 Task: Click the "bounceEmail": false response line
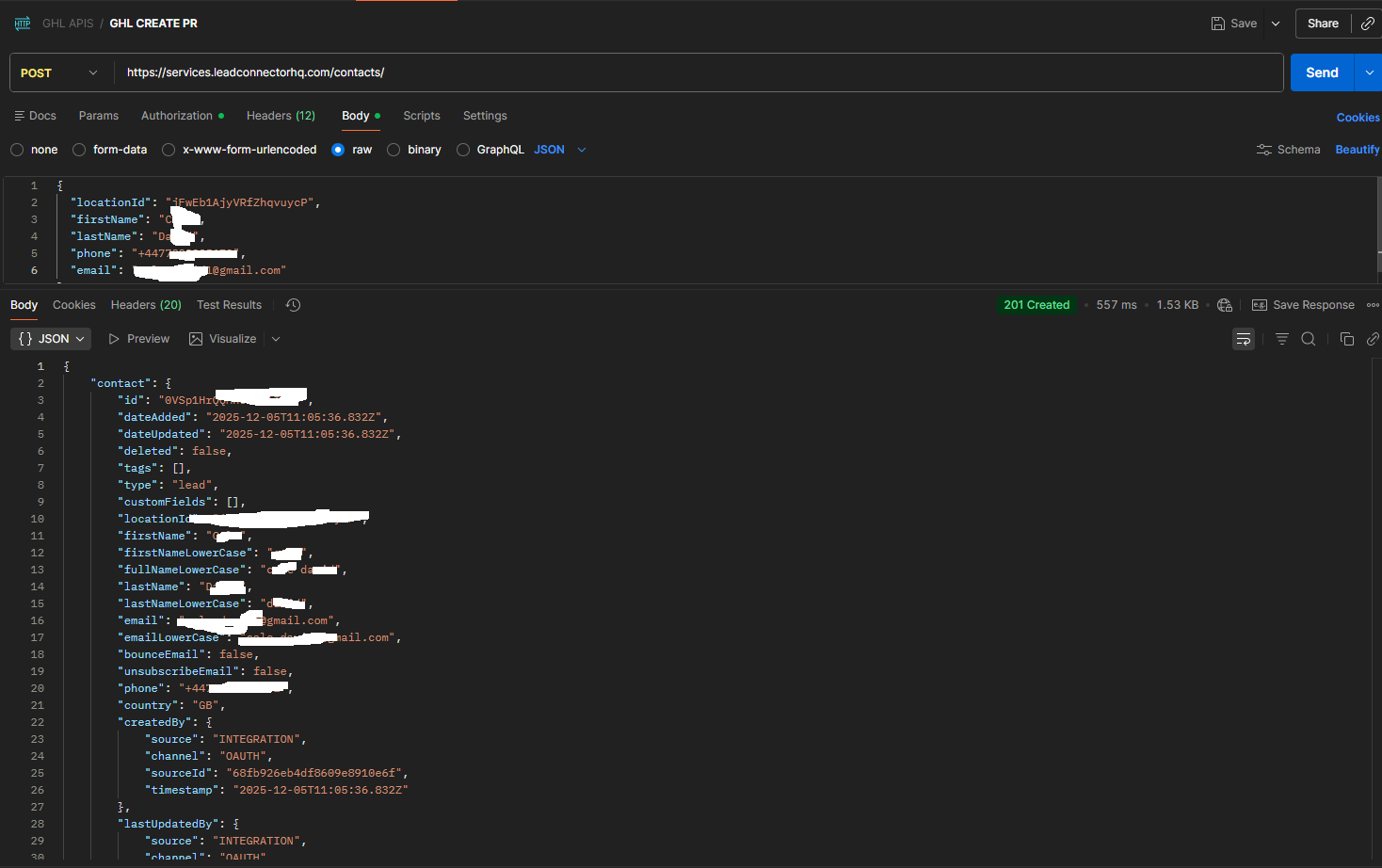pyautogui.click(x=188, y=654)
